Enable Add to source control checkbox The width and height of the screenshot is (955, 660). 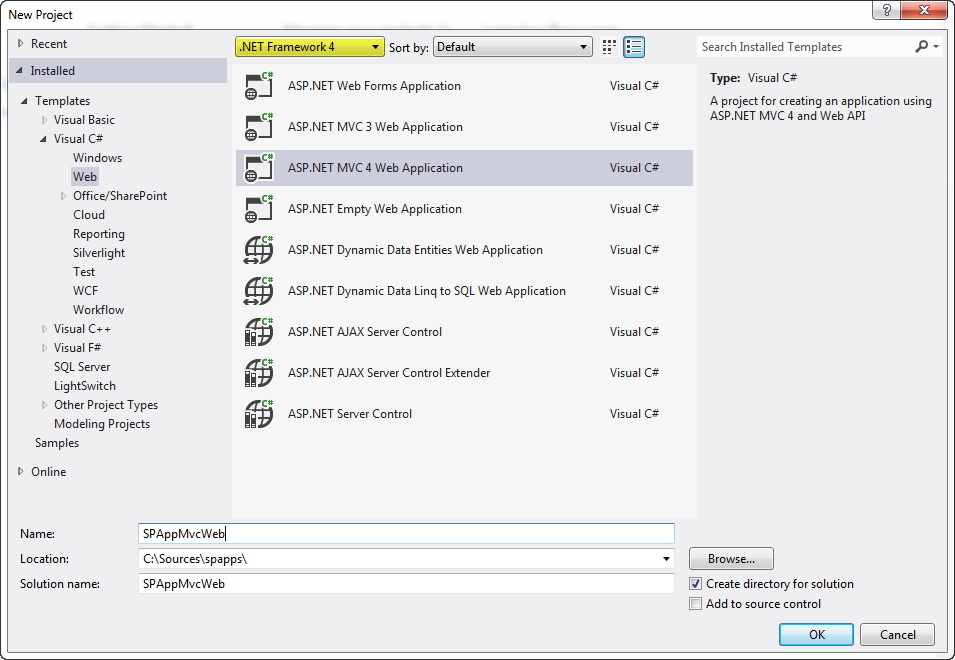696,604
